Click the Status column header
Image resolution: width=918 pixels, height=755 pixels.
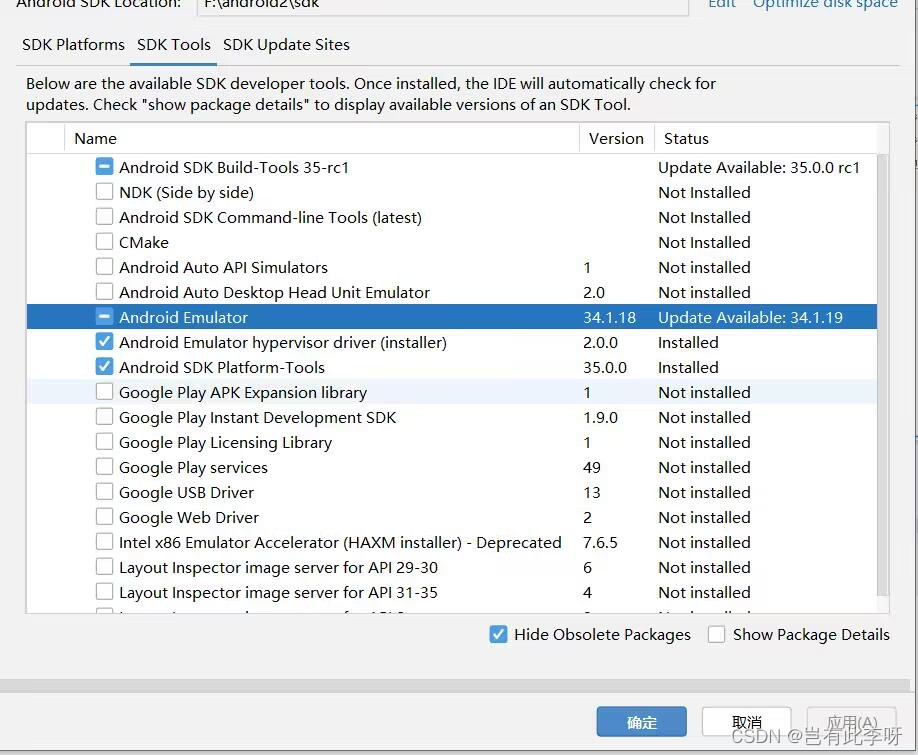click(766, 139)
